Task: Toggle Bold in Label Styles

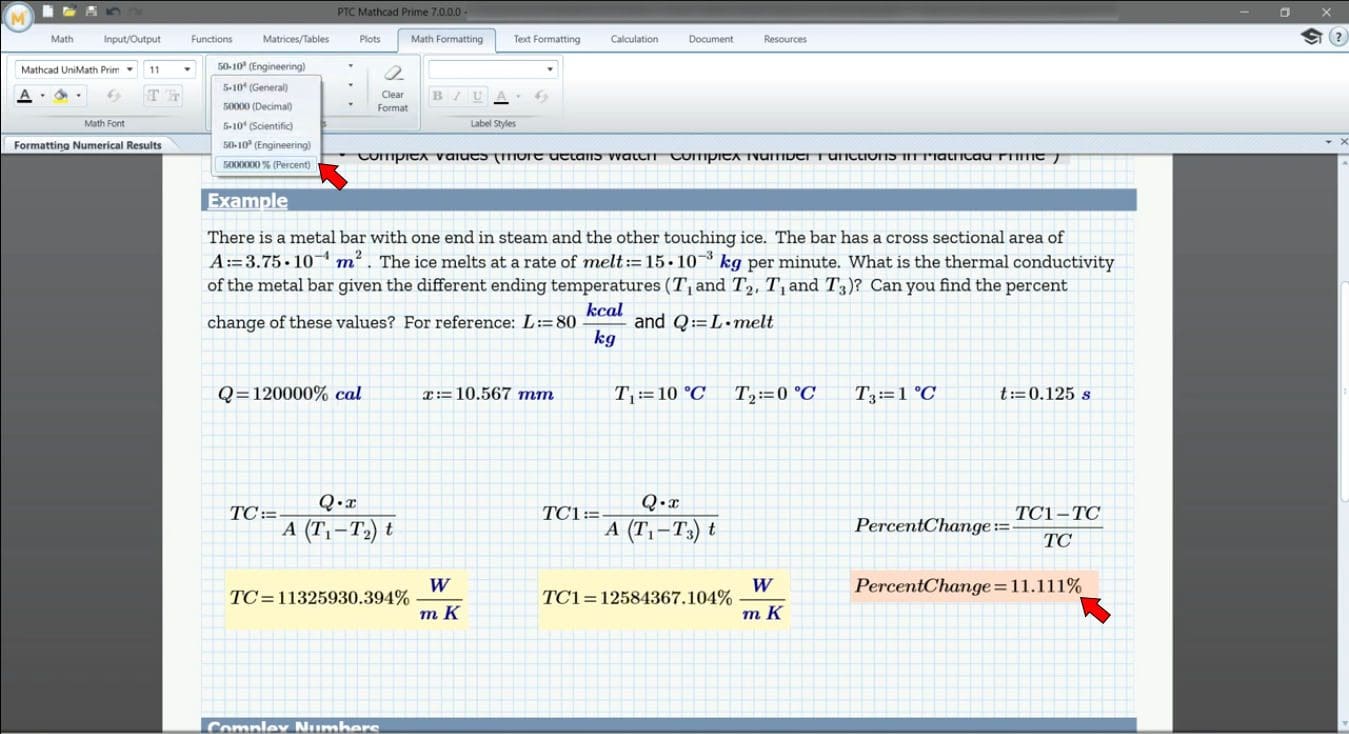Action: [x=437, y=96]
